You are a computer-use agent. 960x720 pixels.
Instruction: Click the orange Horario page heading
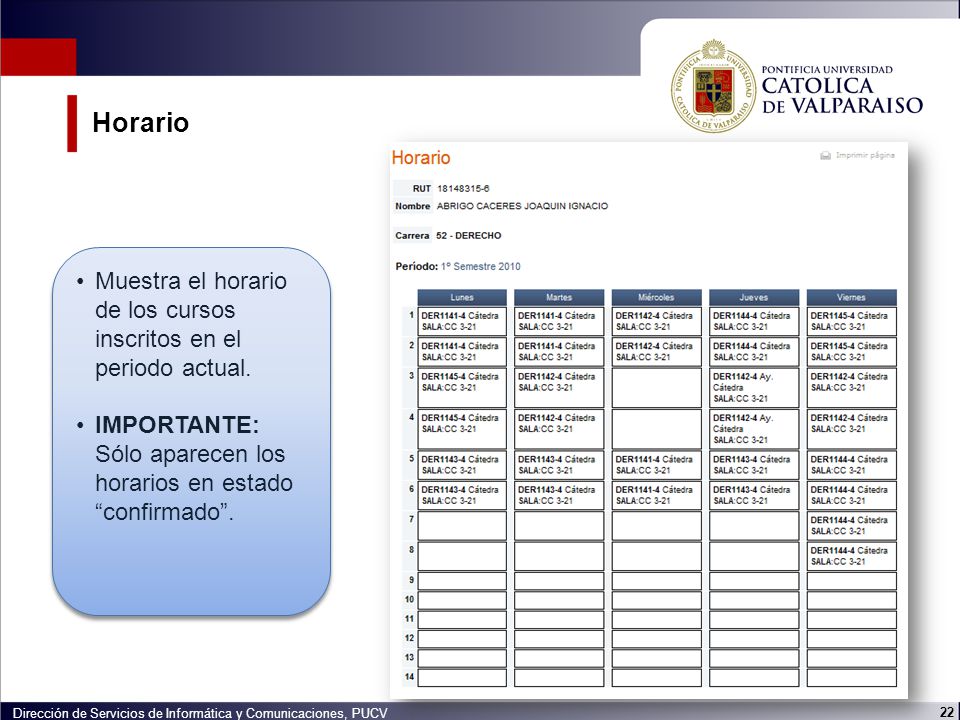[421, 158]
